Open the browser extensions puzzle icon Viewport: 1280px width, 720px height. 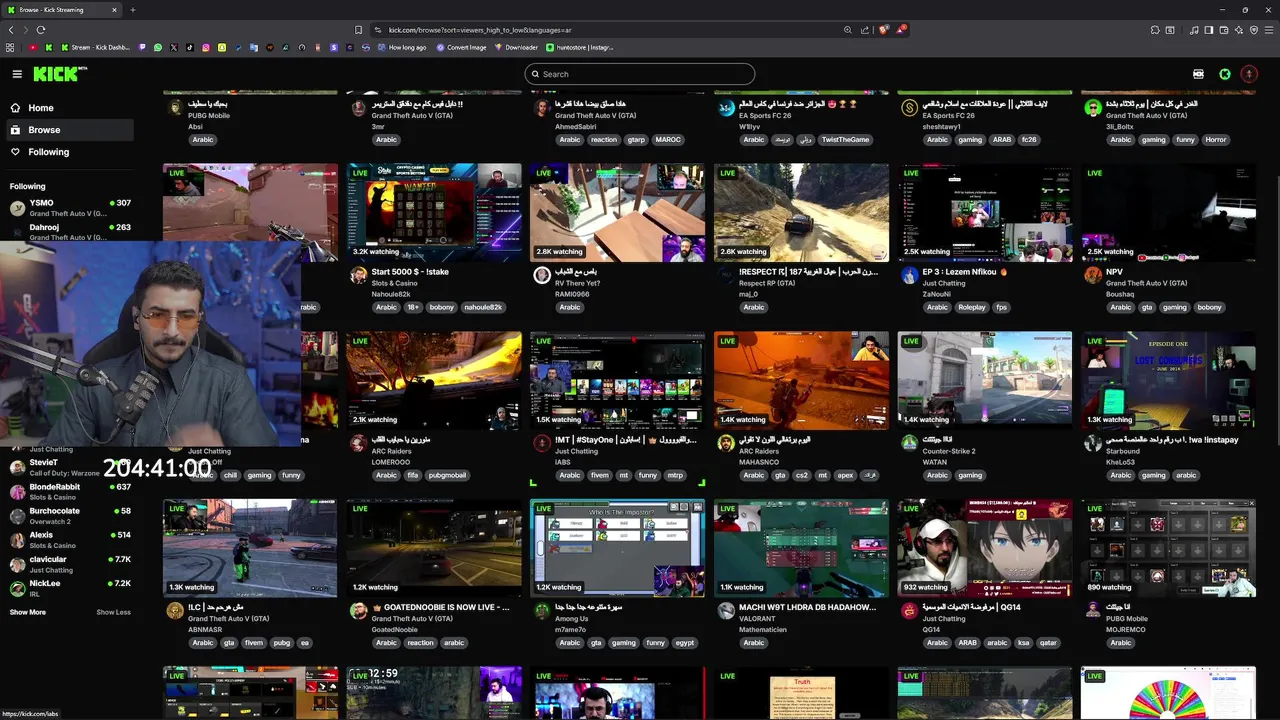click(x=1155, y=30)
